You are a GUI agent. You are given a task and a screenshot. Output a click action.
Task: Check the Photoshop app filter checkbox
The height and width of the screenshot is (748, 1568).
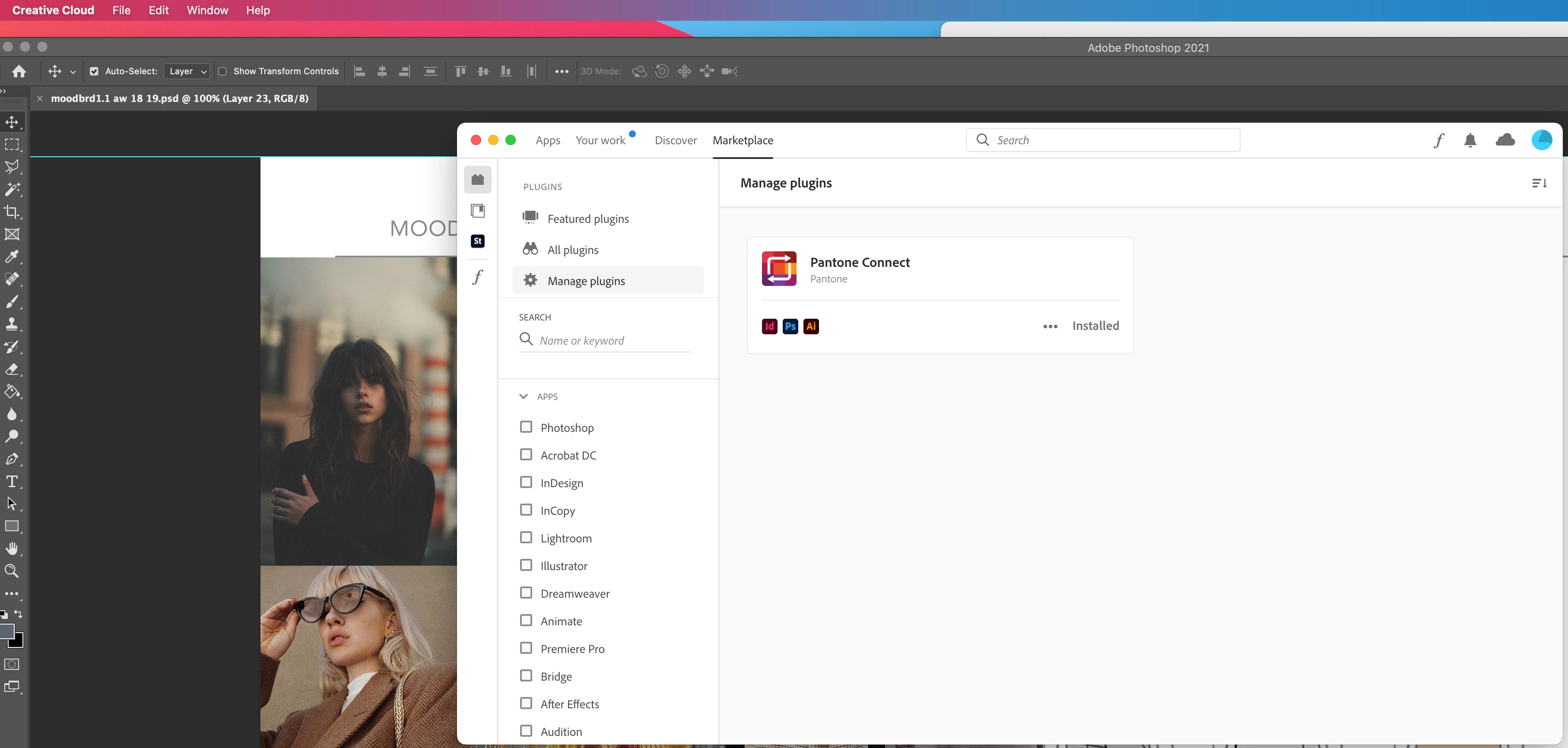[526, 427]
